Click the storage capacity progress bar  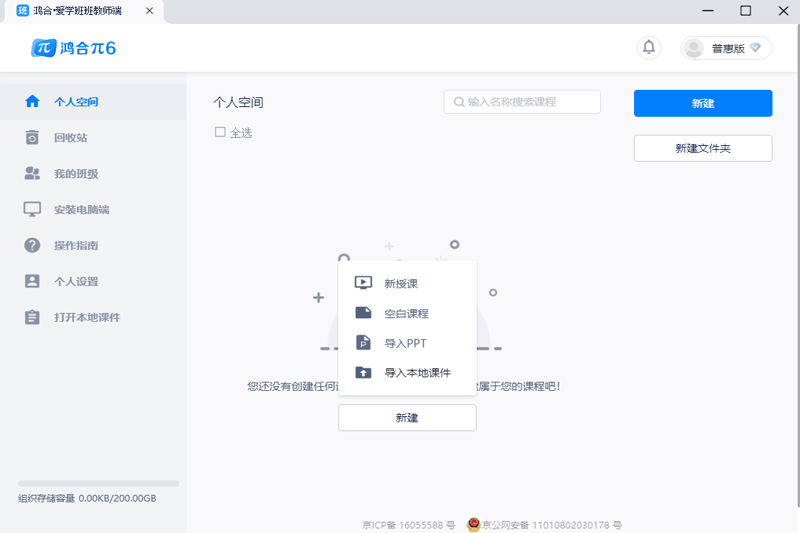[98, 483]
